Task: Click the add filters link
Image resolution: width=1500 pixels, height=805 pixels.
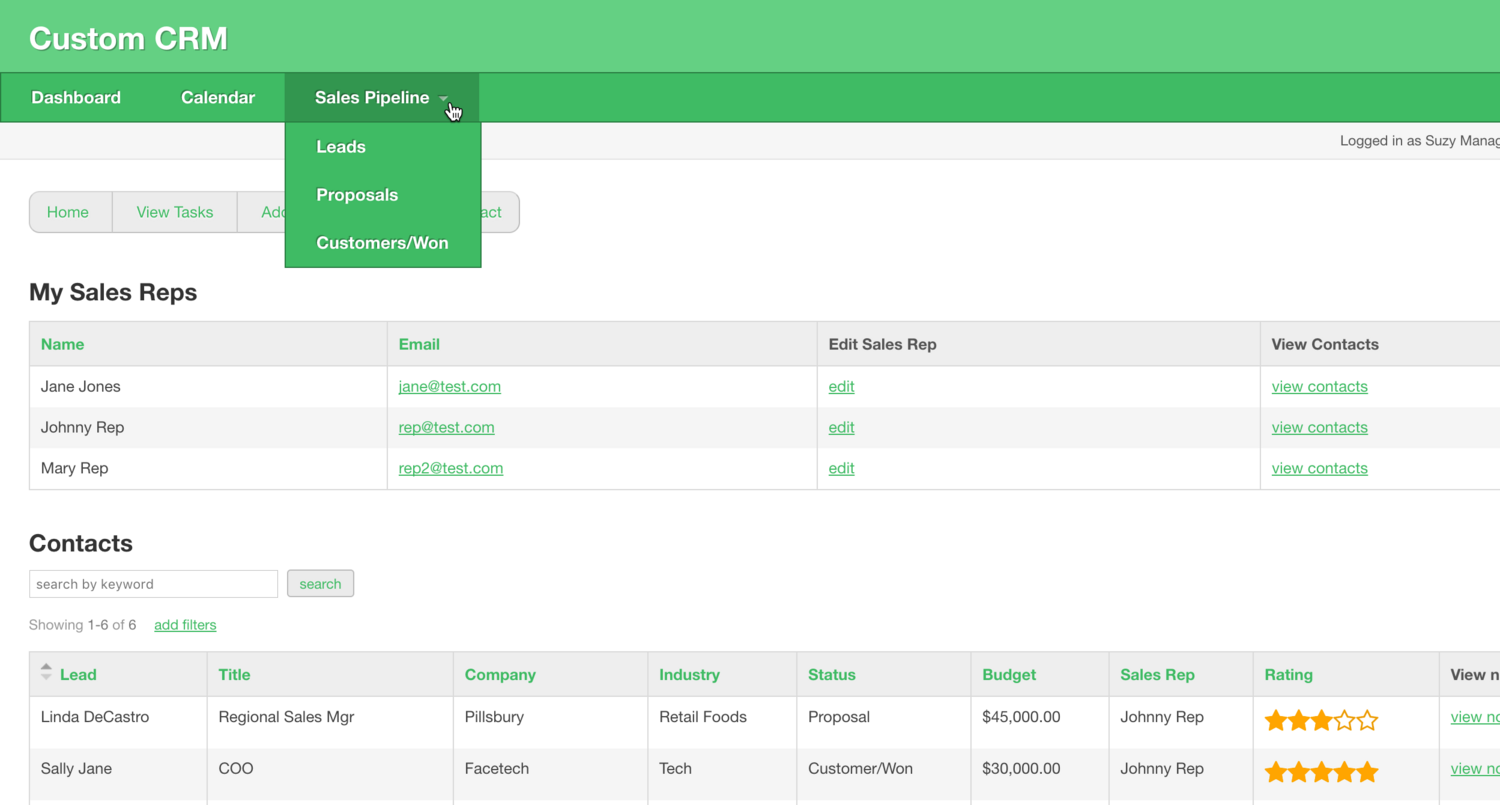Action: click(185, 625)
